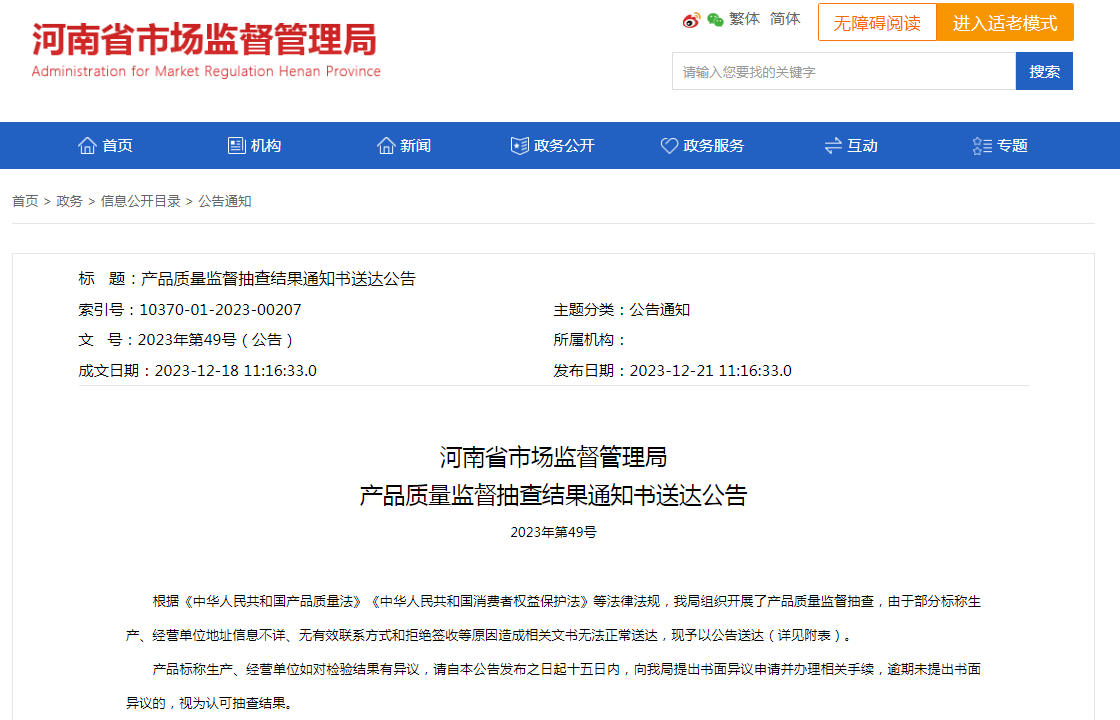Open 公告通知 breadcrumb link
Image resolution: width=1120 pixels, height=720 pixels.
(225, 201)
